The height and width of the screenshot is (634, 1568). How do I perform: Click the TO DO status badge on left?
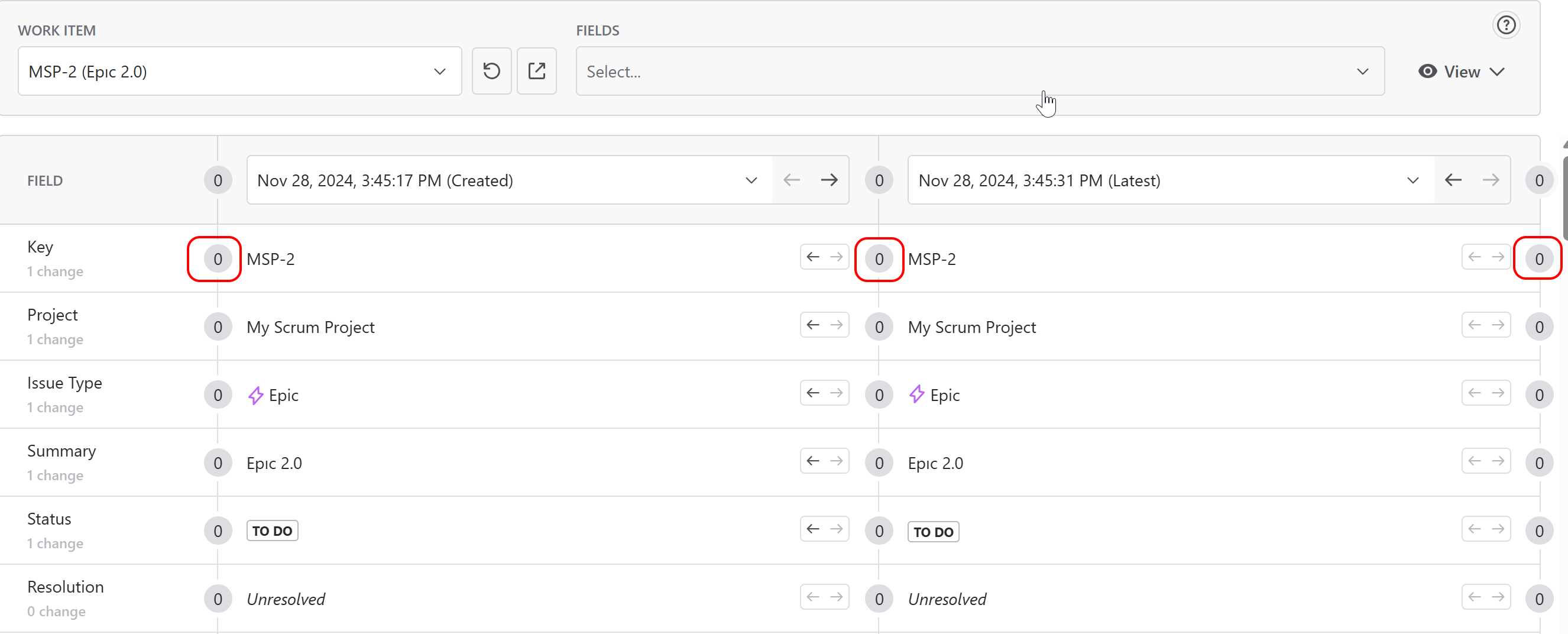pos(272,531)
